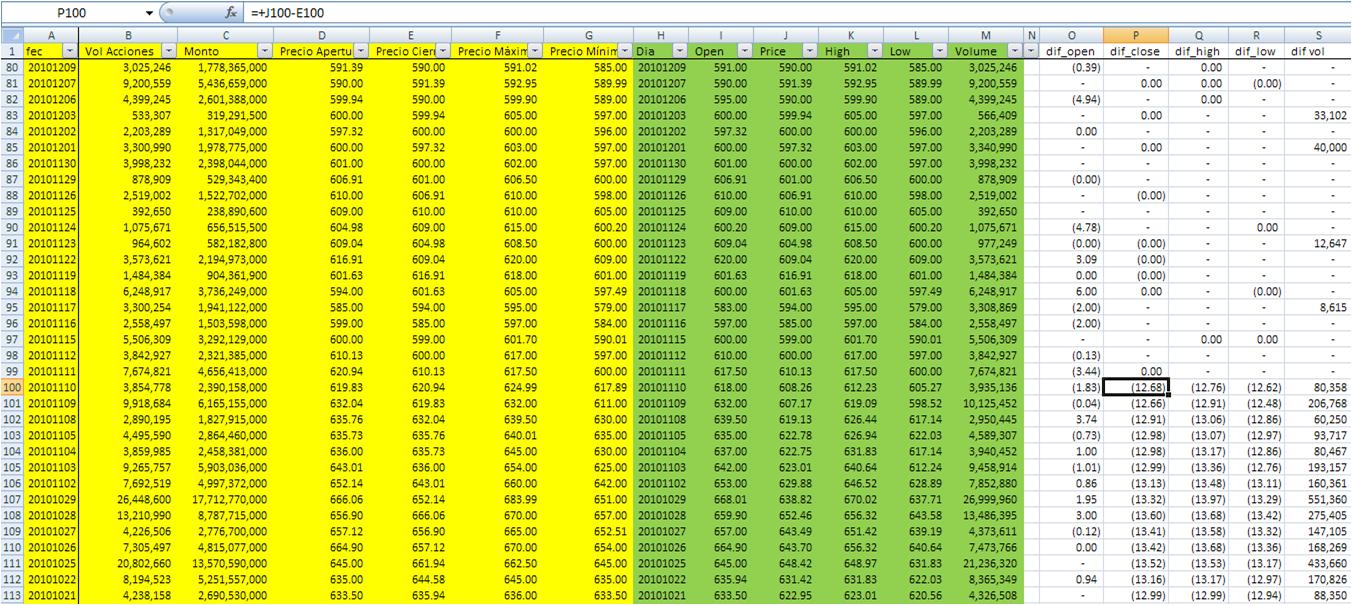Open the filter dropdown in column N

(1031, 50)
